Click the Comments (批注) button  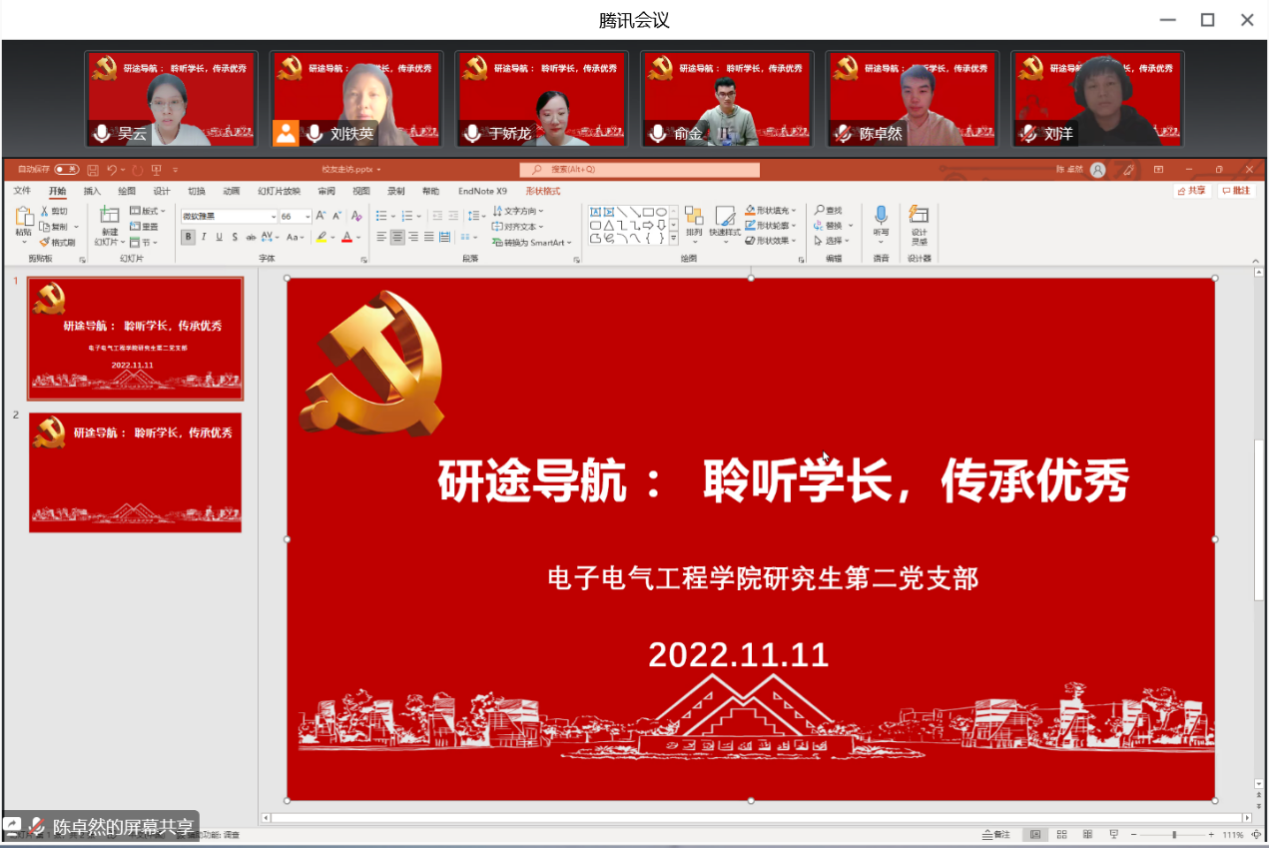(x=1236, y=191)
